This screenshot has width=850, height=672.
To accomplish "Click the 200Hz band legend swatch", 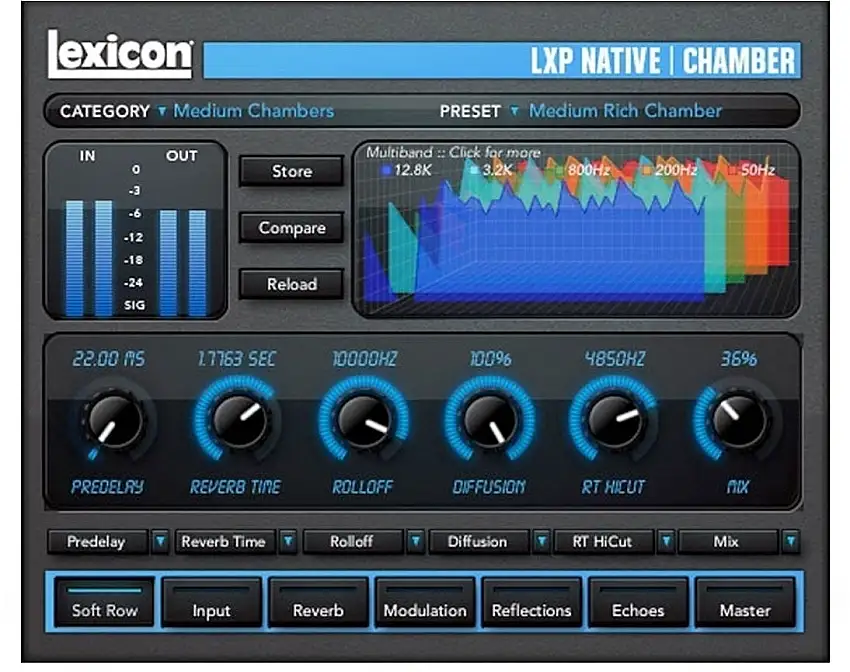I will pyautogui.click(x=647, y=171).
